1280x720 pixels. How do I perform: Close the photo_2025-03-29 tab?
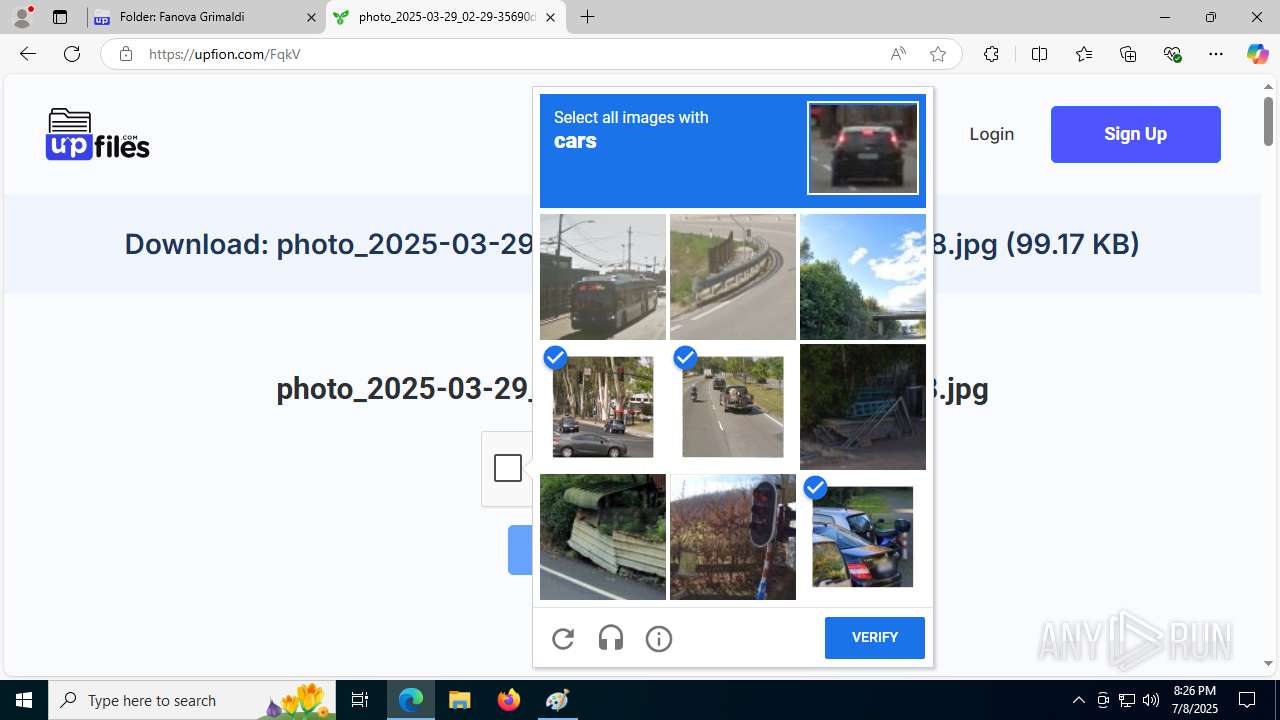click(x=550, y=17)
